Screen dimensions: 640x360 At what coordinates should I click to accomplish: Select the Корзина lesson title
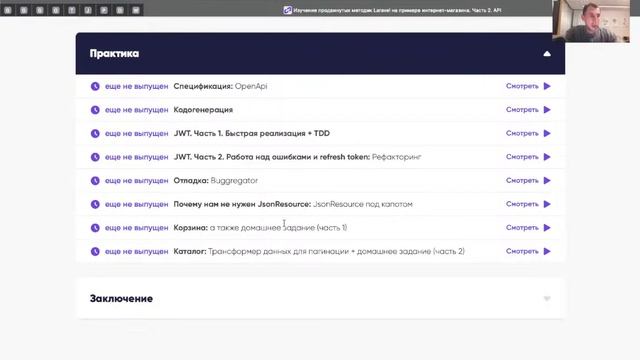[260, 228]
